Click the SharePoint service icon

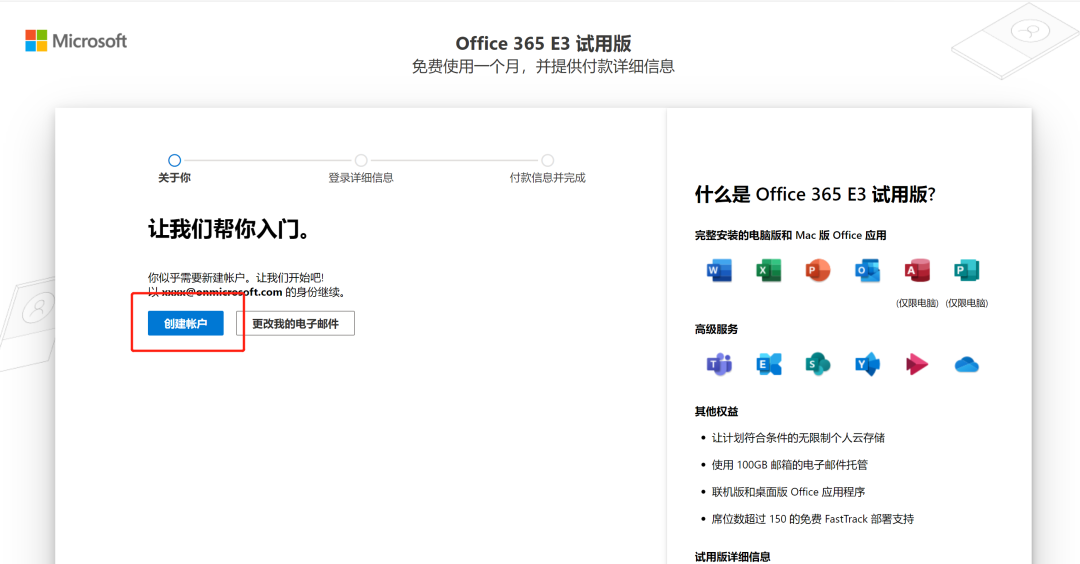(x=818, y=364)
